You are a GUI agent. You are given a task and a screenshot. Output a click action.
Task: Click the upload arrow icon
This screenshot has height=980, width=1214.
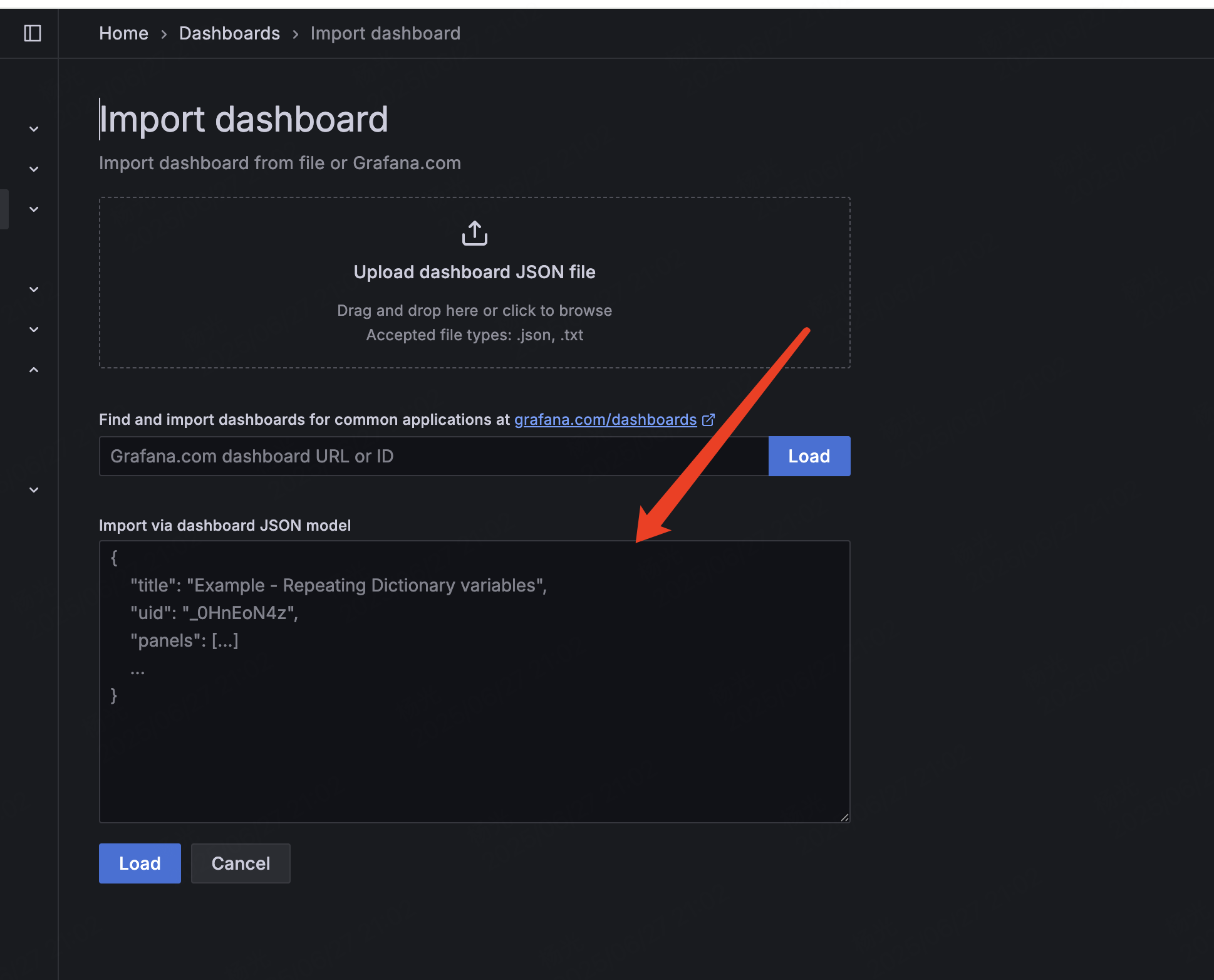click(x=475, y=233)
